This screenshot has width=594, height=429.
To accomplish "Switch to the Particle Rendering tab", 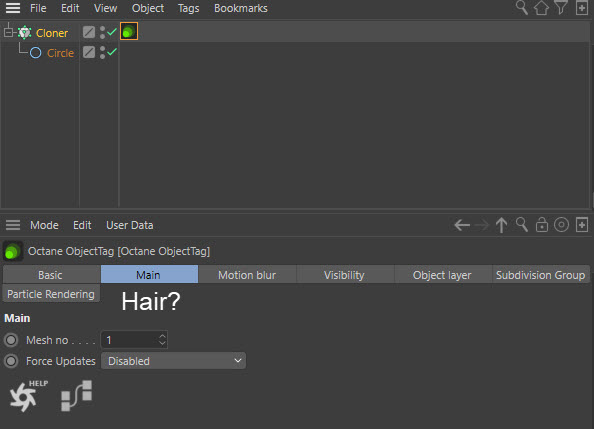I will click(51, 294).
